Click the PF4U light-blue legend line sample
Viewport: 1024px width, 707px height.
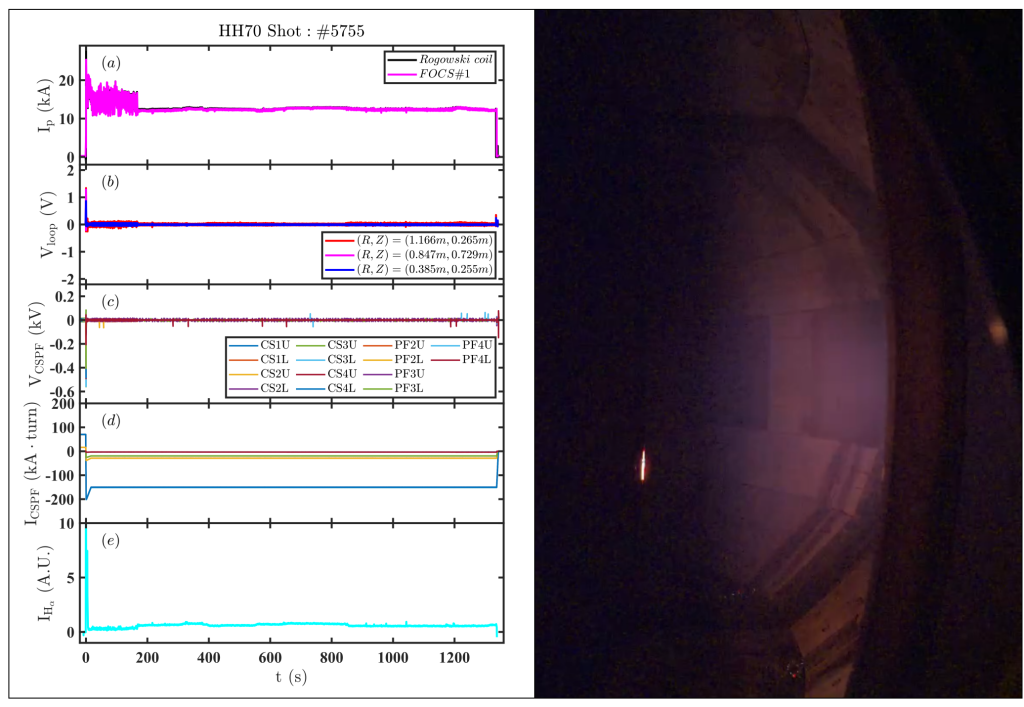pyautogui.click(x=446, y=345)
